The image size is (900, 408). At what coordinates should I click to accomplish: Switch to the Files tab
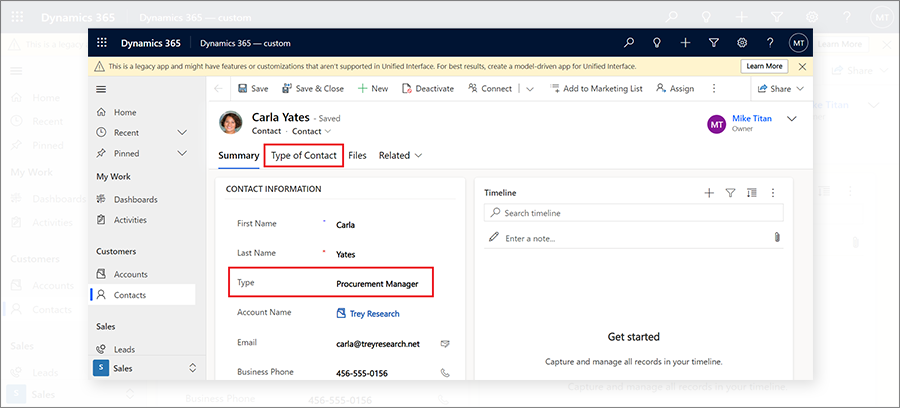pos(358,156)
